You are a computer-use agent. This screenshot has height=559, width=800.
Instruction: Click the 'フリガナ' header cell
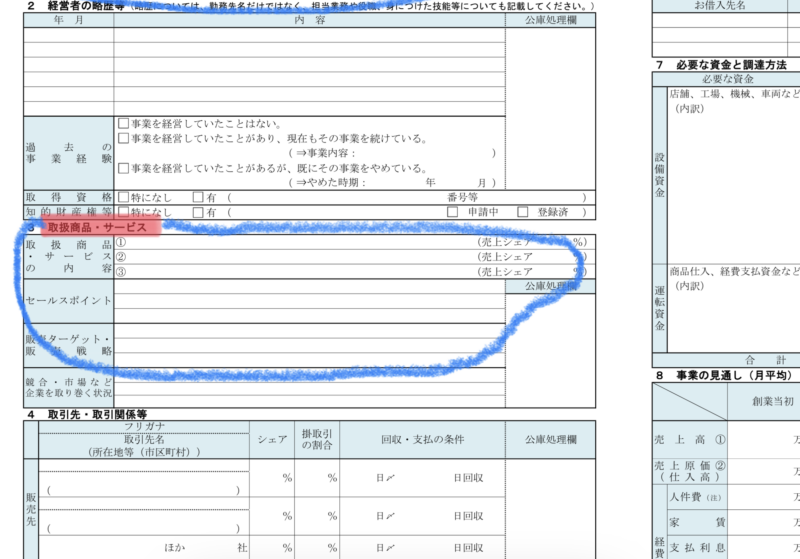click(144, 427)
